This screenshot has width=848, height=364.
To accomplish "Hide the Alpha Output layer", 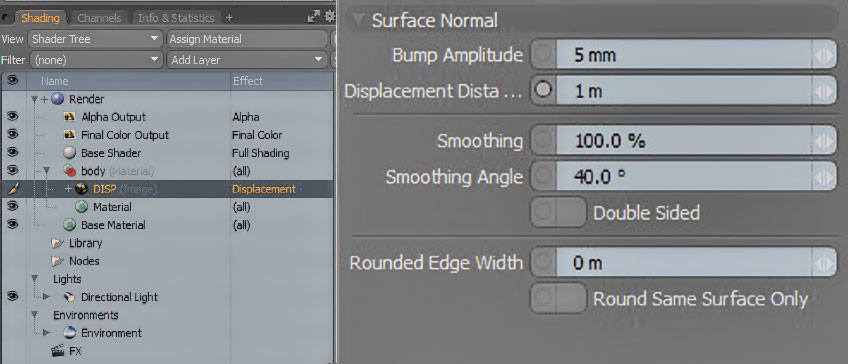I will 12,116.
